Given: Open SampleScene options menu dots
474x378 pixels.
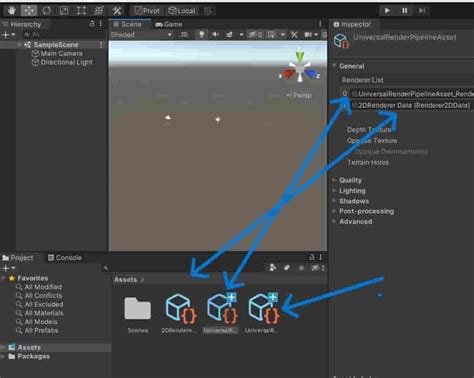Looking at the screenshot, I should [x=101, y=45].
